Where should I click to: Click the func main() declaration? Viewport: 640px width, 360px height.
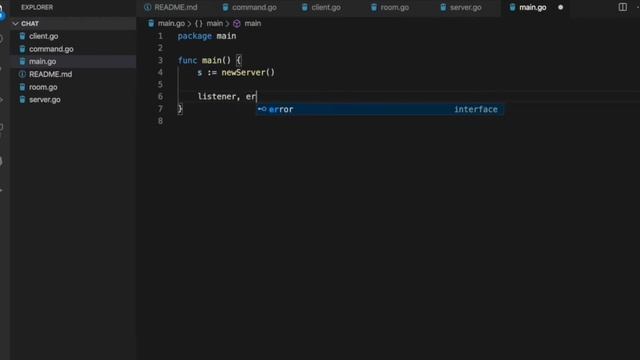(209, 60)
